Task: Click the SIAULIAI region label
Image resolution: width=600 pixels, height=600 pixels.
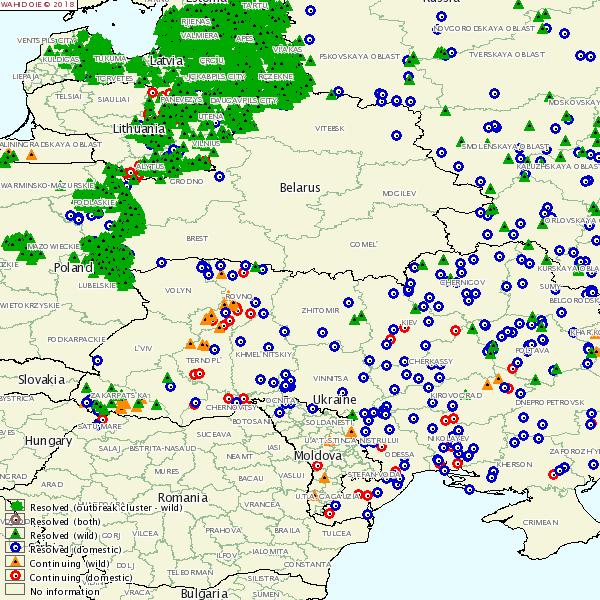Action: coord(114,99)
